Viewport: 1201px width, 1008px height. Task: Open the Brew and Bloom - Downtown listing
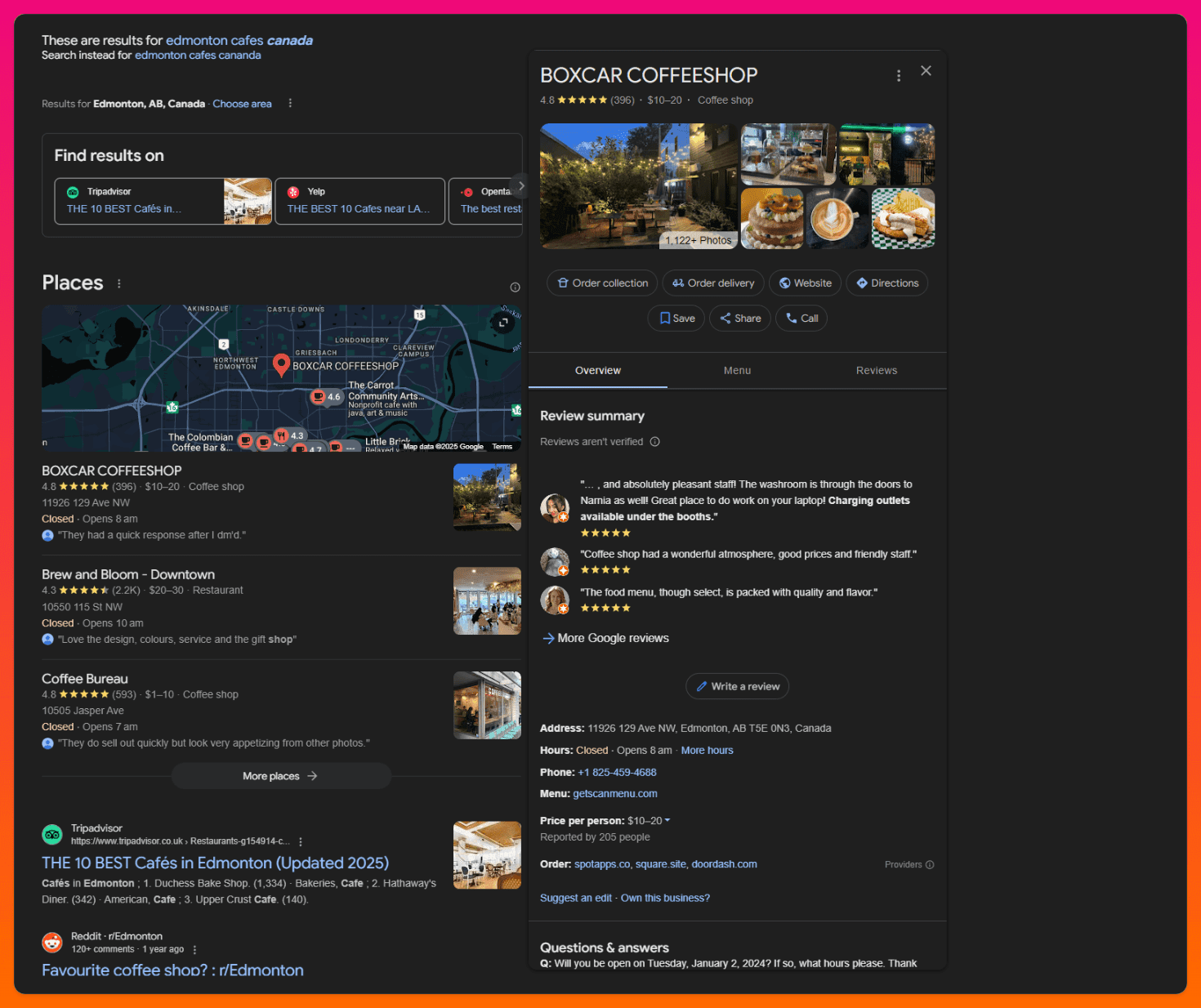(x=128, y=575)
